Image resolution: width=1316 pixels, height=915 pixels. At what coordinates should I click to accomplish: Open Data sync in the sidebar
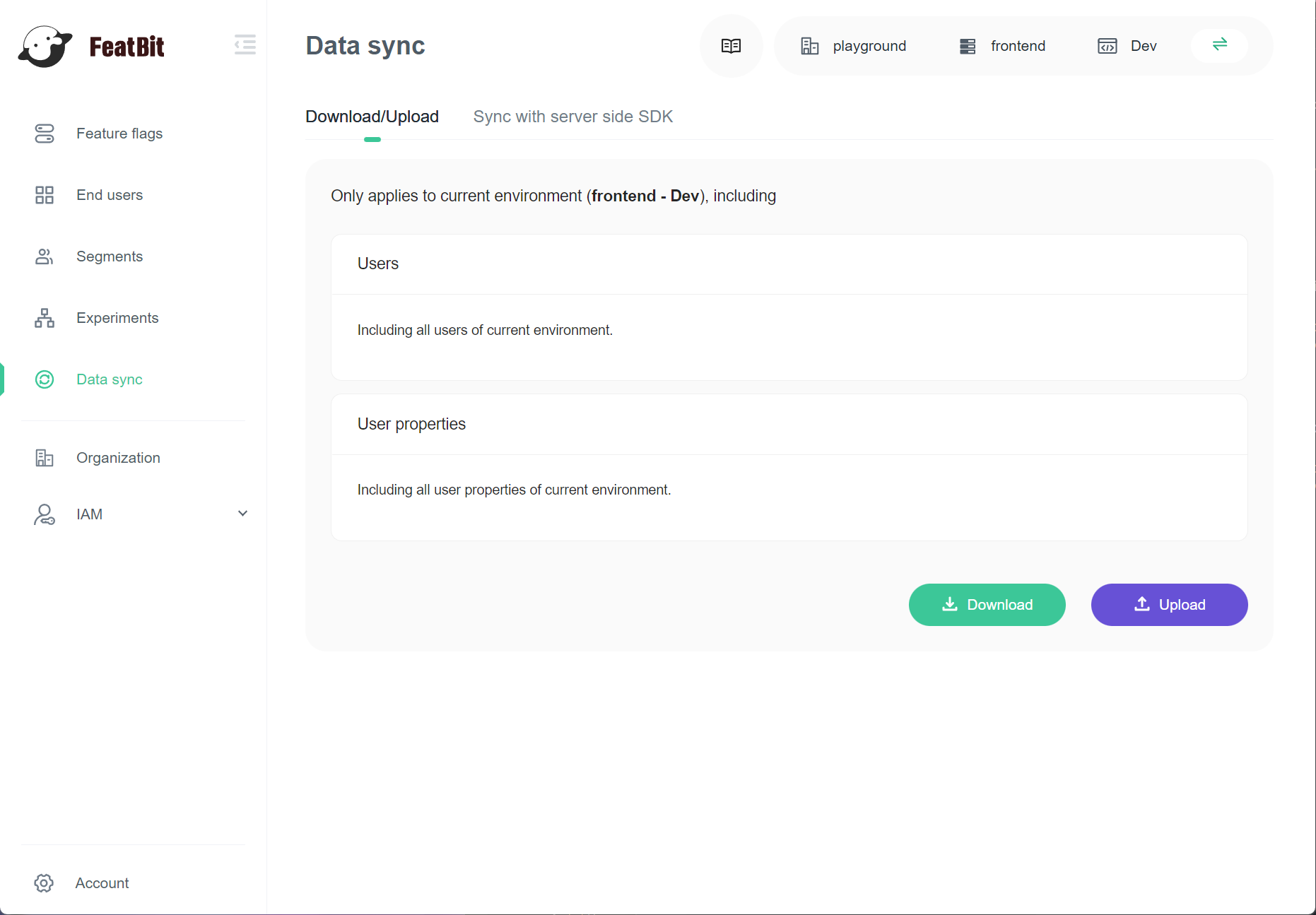(x=110, y=379)
